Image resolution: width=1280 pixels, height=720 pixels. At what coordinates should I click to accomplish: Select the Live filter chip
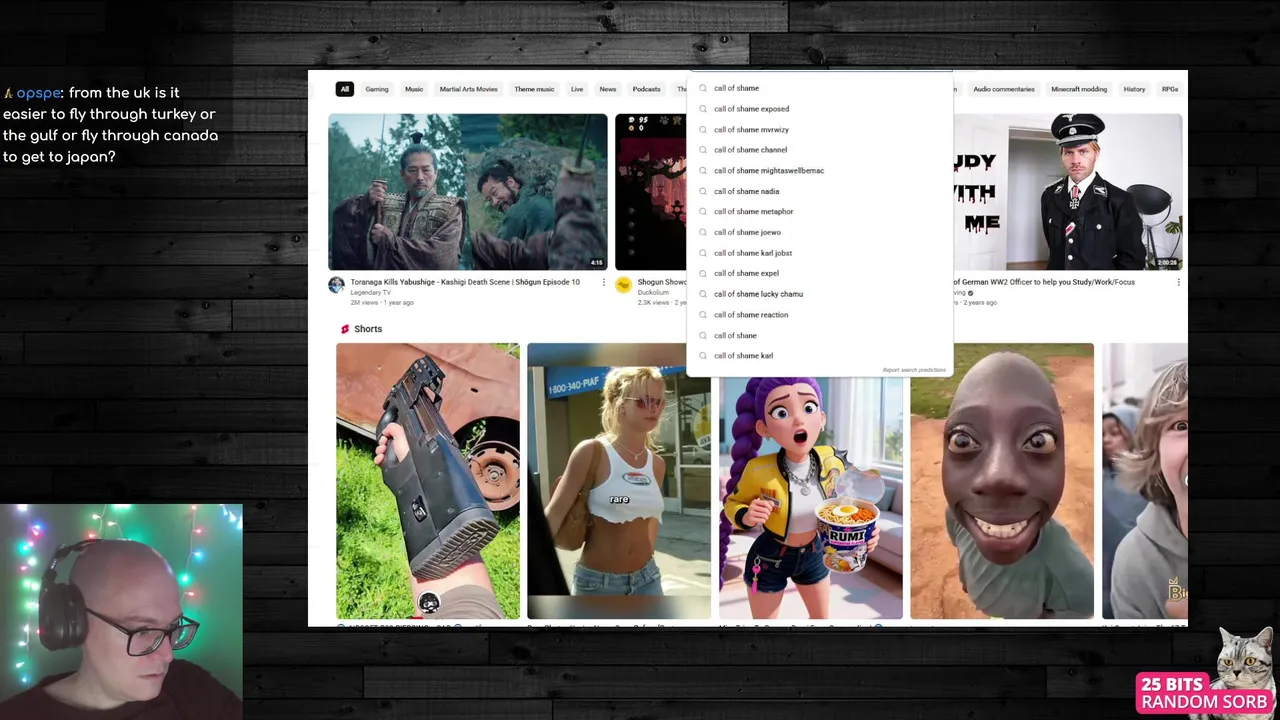(x=577, y=89)
